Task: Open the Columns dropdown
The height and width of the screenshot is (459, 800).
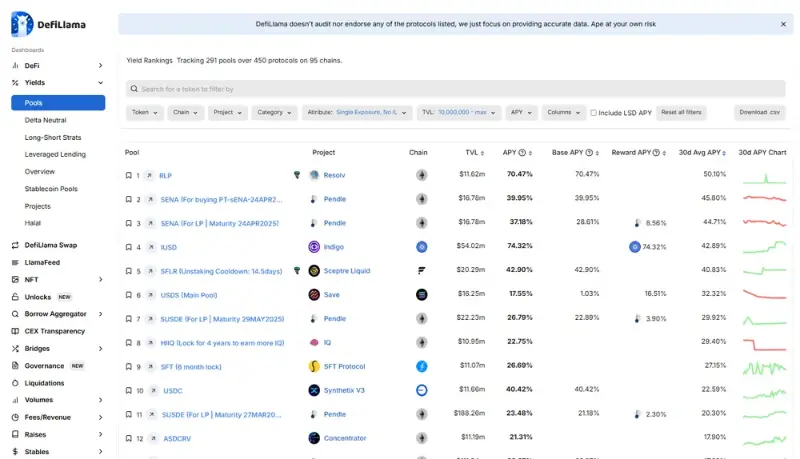Action: pos(564,112)
